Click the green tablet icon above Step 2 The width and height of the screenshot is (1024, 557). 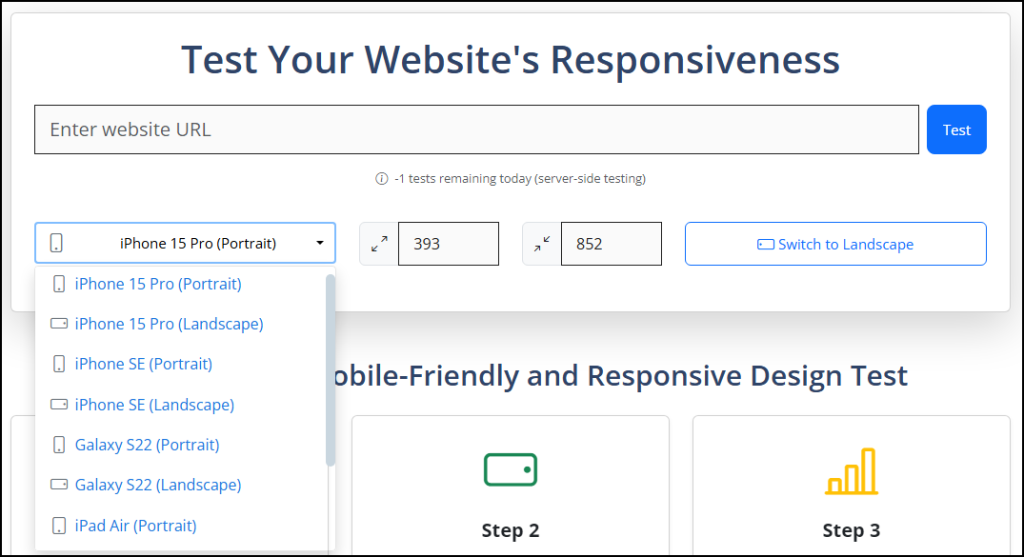click(x=511, y=469)
